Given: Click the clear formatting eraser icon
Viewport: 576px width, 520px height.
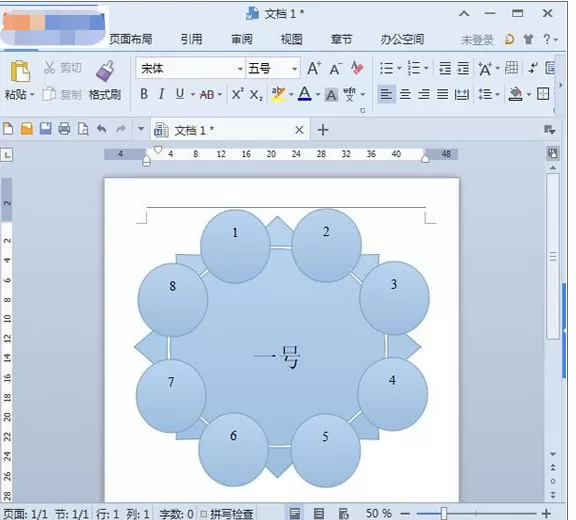Looking at the screenshot, I should (357, 68).
